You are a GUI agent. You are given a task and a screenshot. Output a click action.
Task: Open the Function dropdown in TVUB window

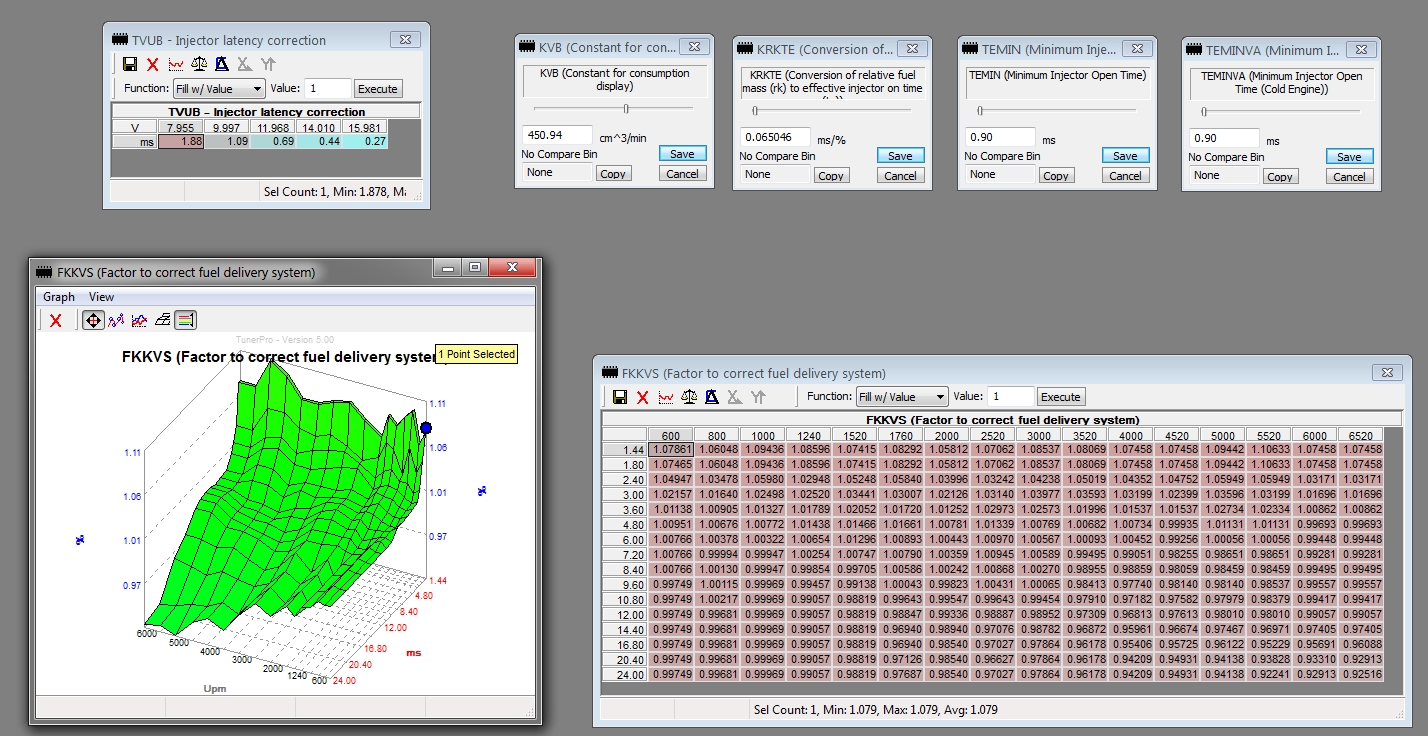(x=218, y=89)
